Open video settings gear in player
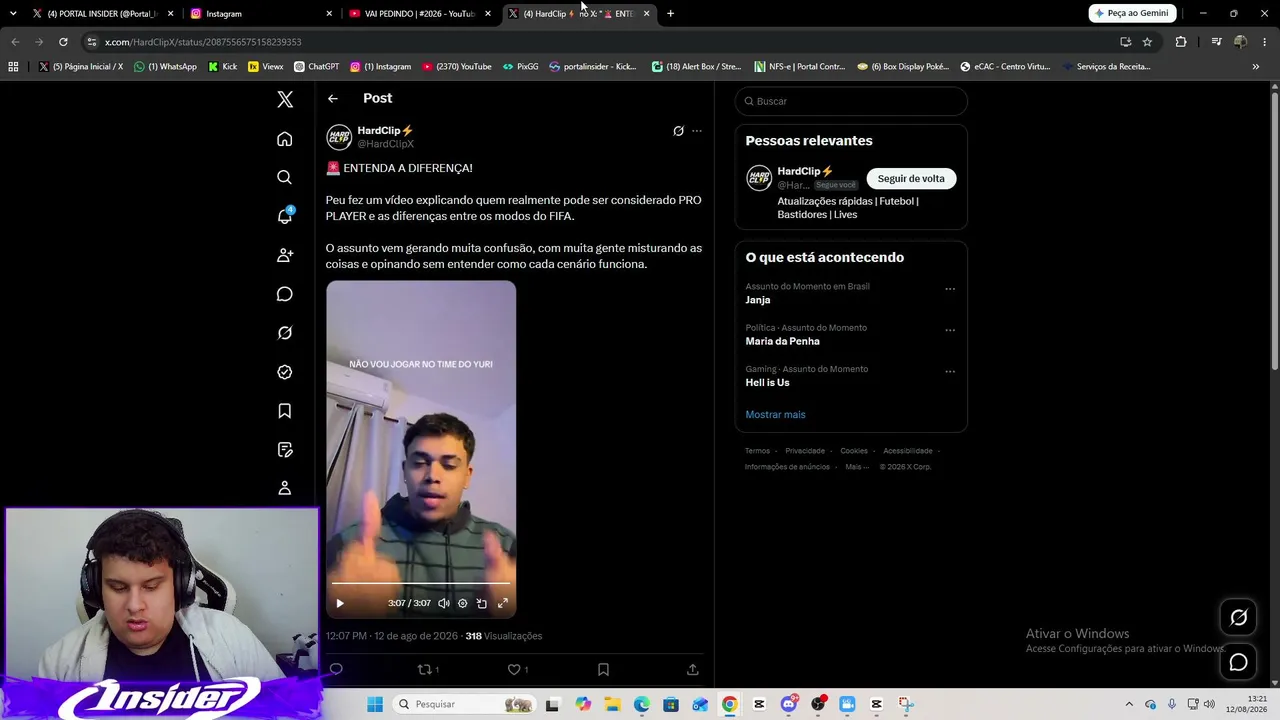The width and height of the screenshot is (1280, 720). click(462, 603)
